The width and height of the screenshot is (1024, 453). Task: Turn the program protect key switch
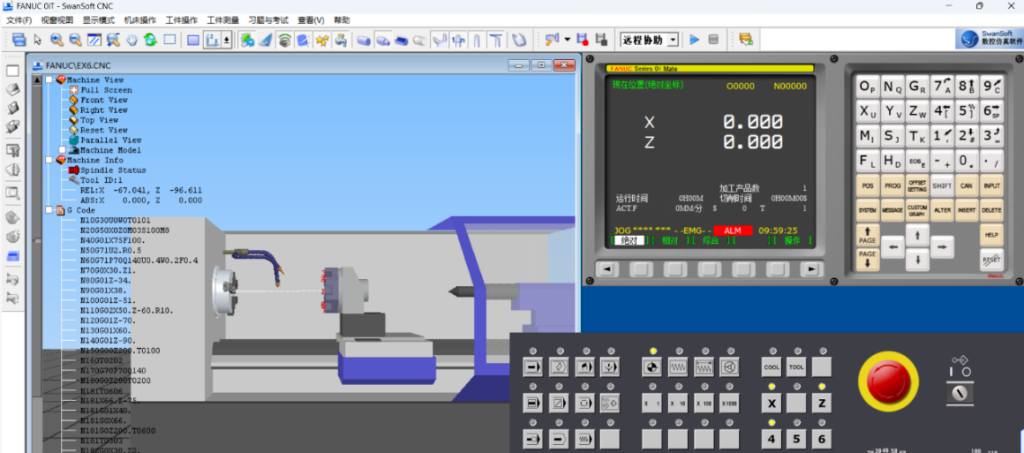point(960,394)
